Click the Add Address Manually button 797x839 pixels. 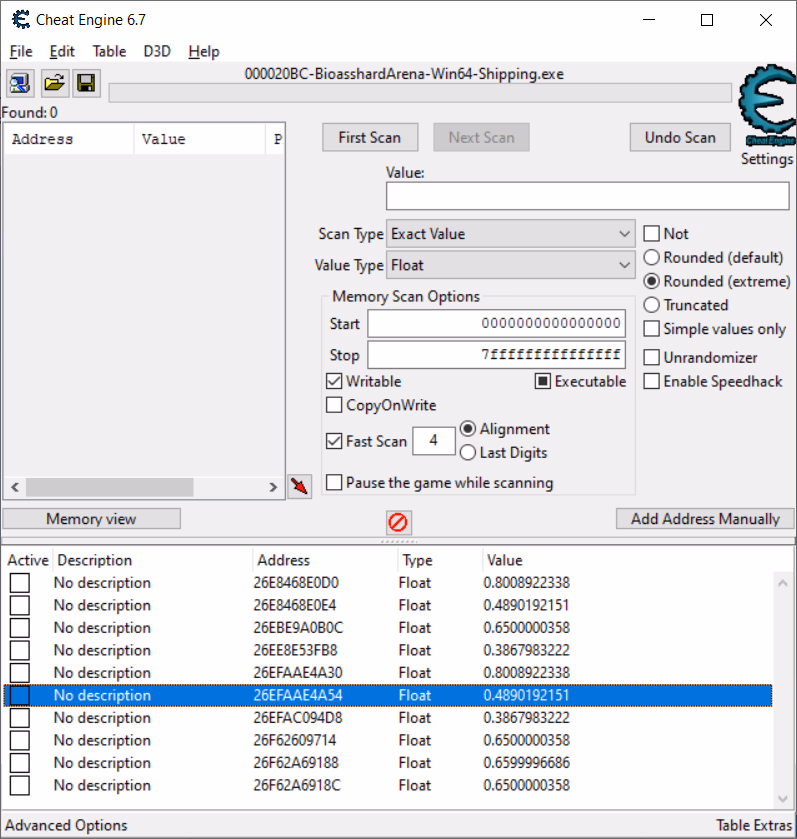705,519
